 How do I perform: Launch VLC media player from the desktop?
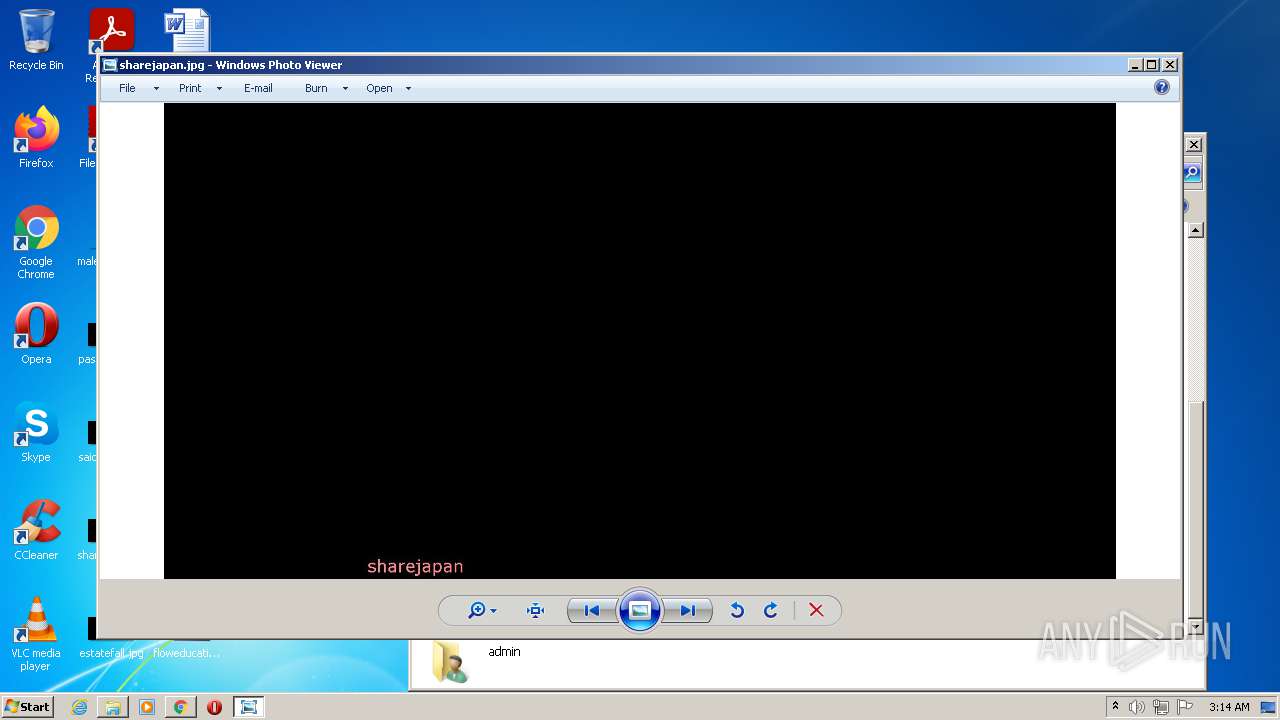[36, 634]
